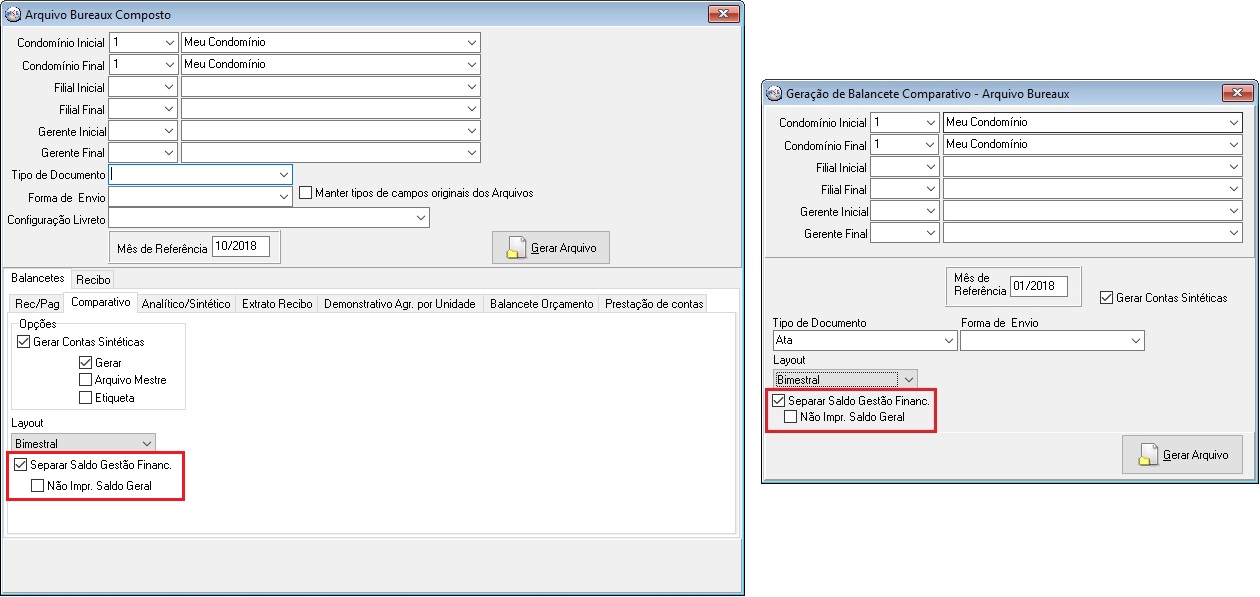Click Gerar Arquivo button in right window
This screenshot has height=597, width=1260.
point(1182,455)
